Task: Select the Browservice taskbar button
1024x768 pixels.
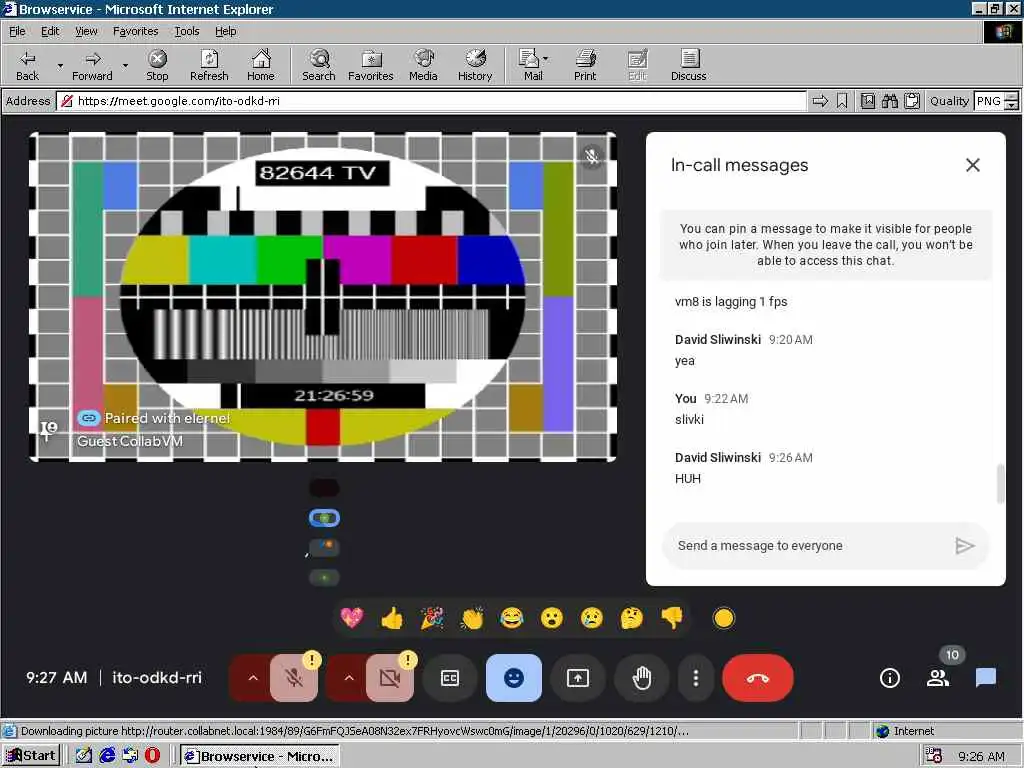Action: (260, 756)
